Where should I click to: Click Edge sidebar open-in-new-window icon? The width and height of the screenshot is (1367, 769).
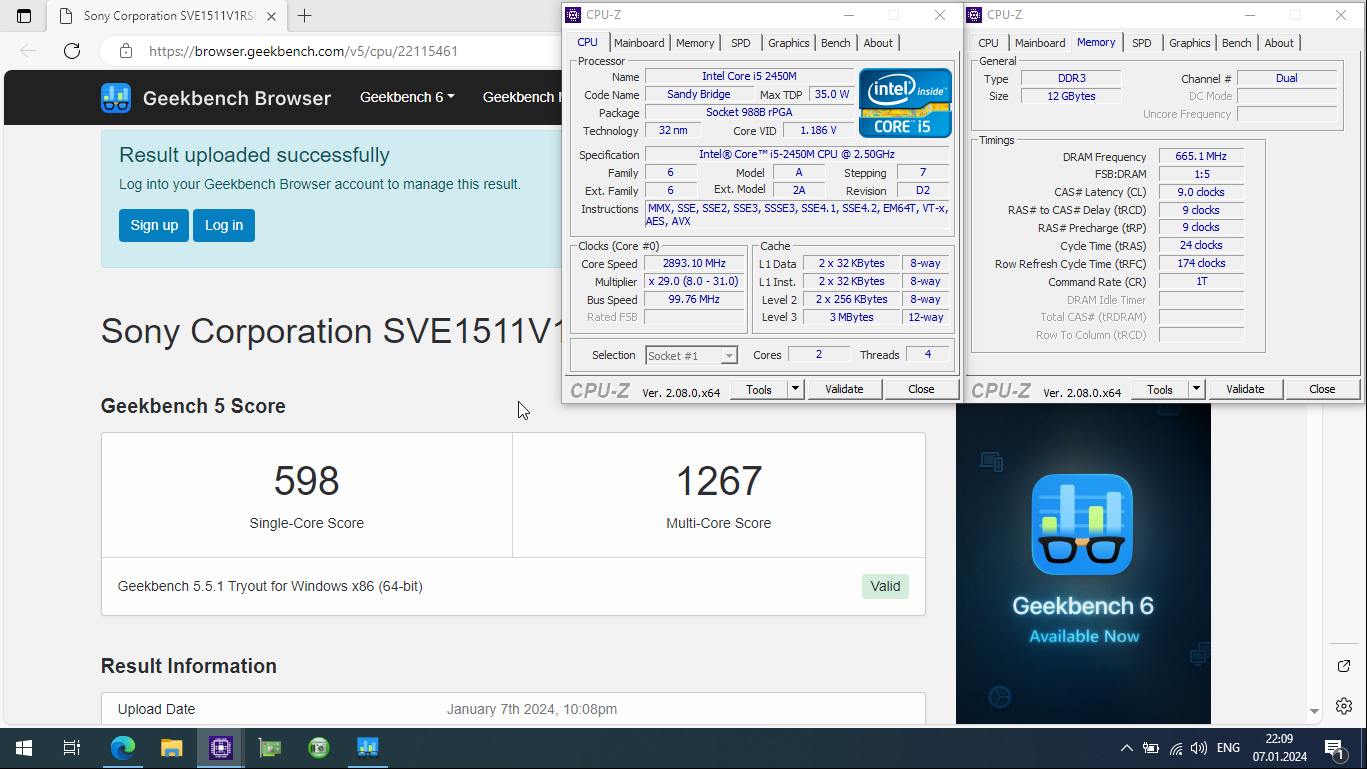(x=1344, y=666)
